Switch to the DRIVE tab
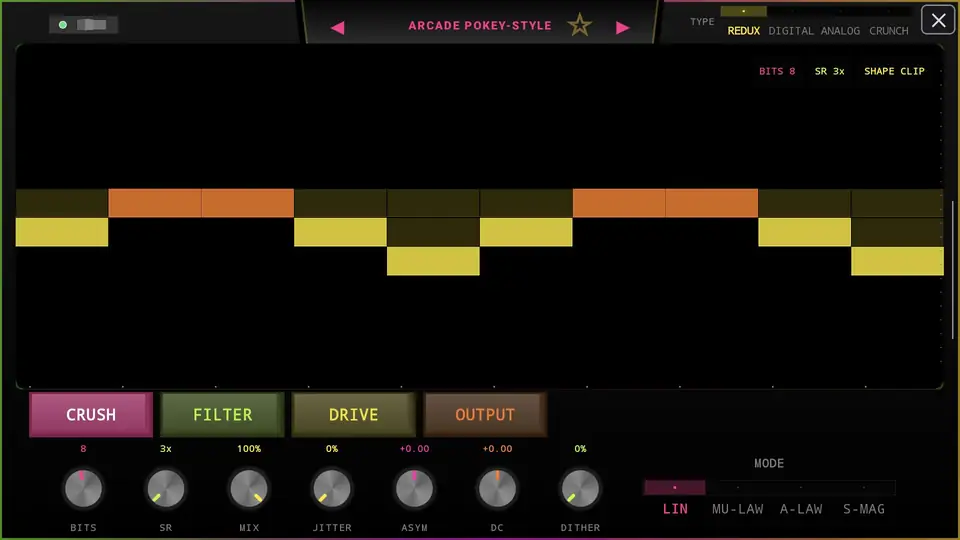Image resolution: width=960 pixels, height=540 pixels. pos(353,414)
